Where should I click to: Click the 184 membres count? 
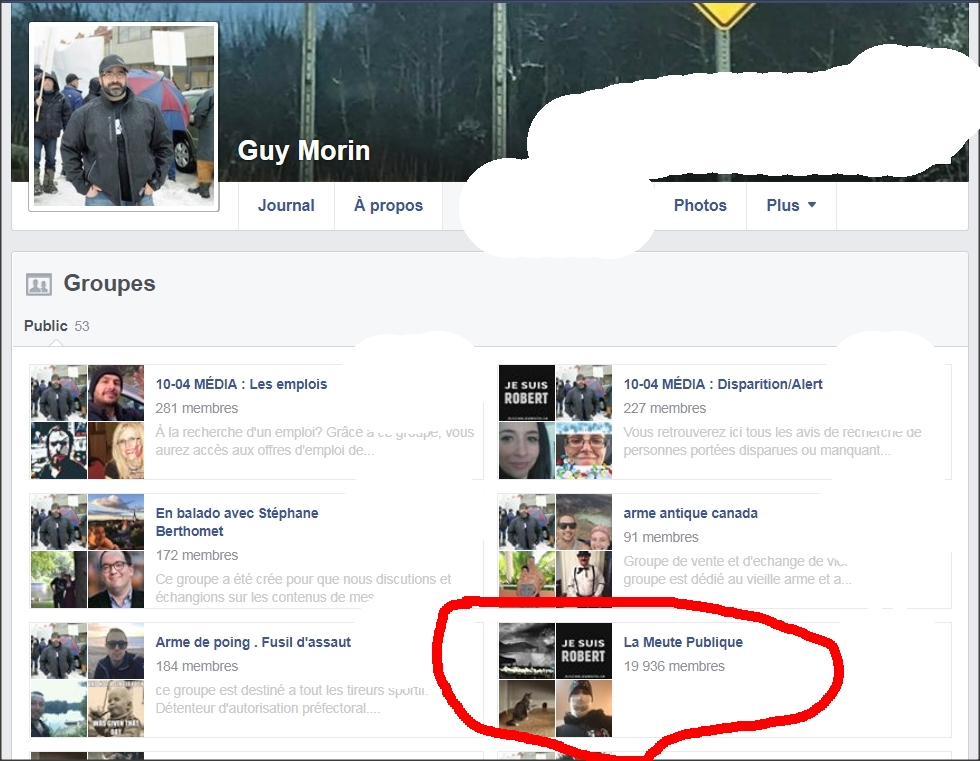197,667
